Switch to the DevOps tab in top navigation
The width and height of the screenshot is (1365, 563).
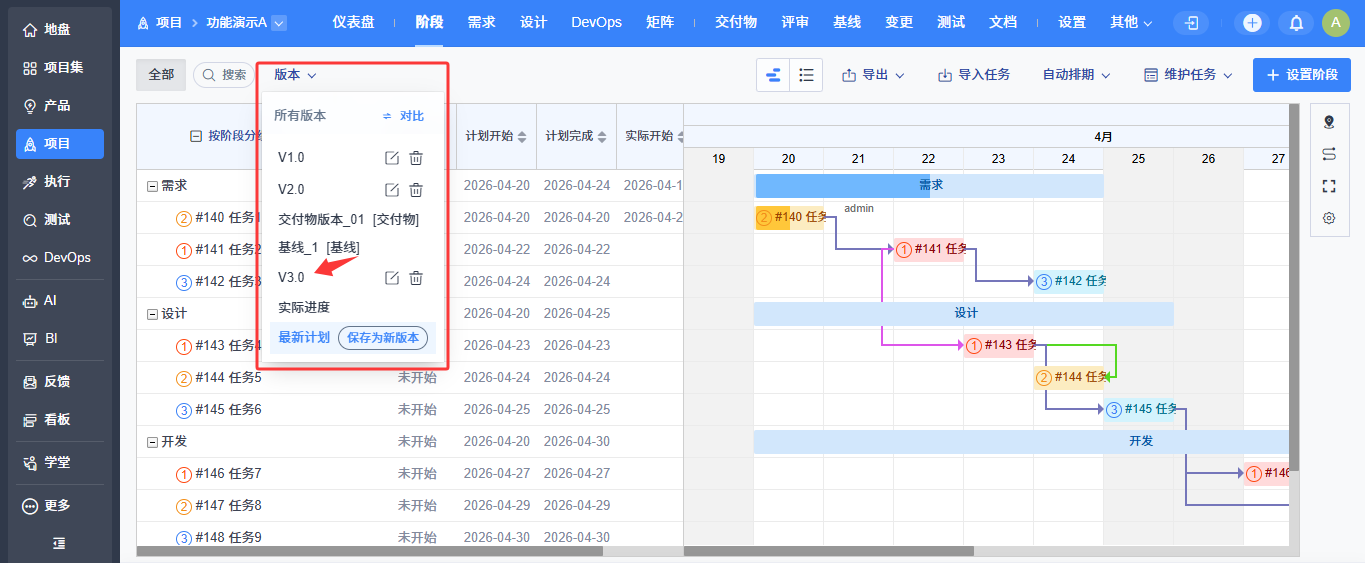[x=596, y=23]
